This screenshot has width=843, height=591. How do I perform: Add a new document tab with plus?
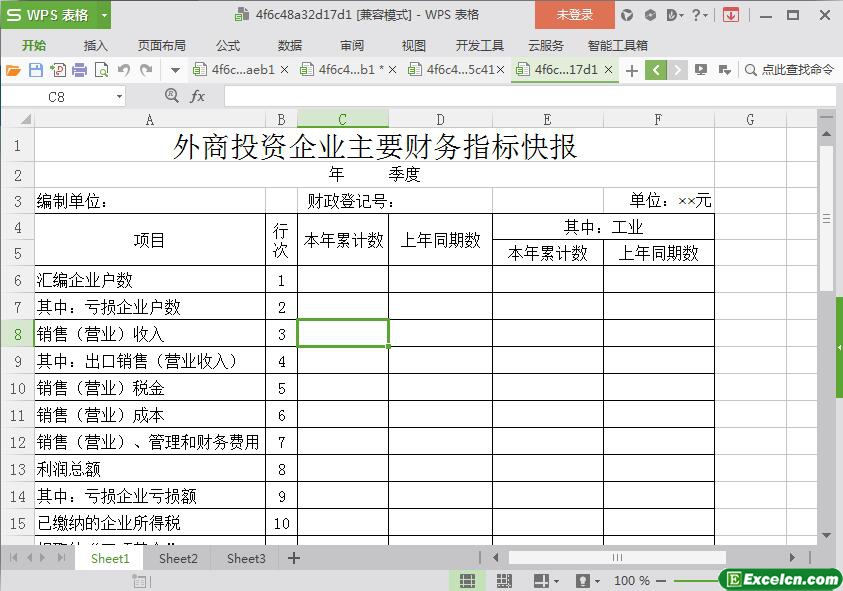pos(632,70)
